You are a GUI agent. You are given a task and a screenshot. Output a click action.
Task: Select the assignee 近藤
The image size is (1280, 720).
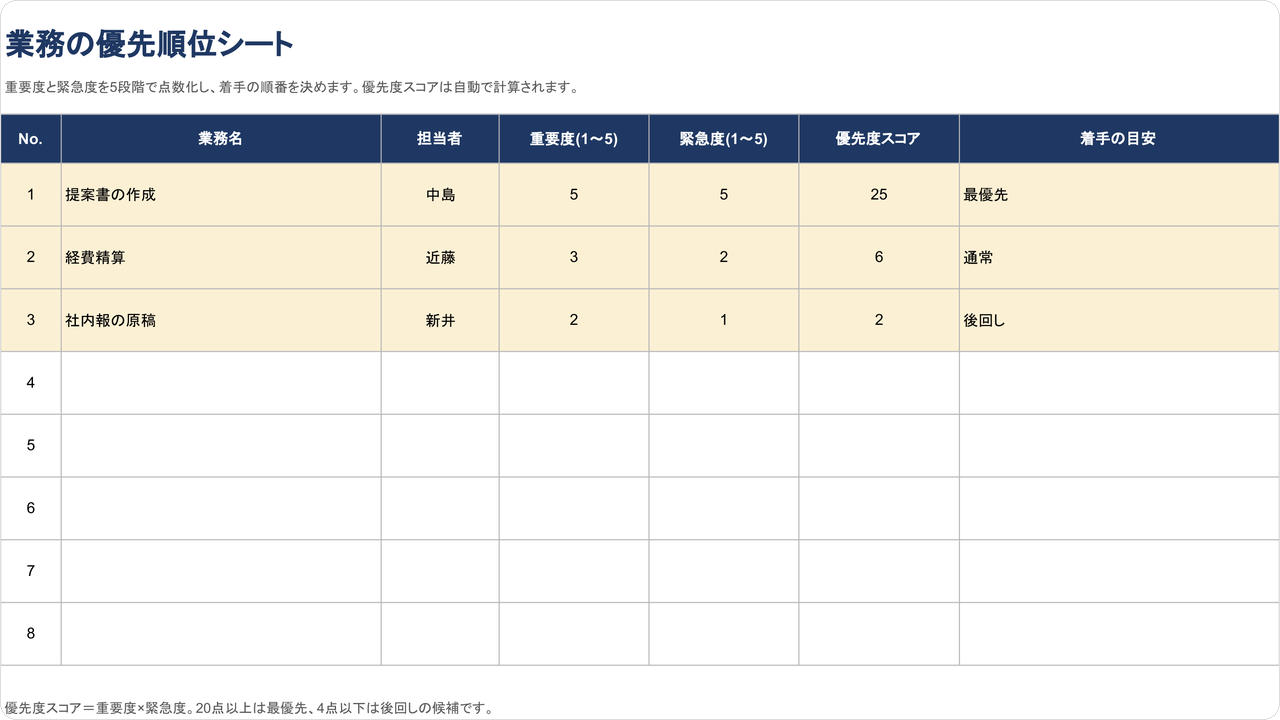point(440,258)
